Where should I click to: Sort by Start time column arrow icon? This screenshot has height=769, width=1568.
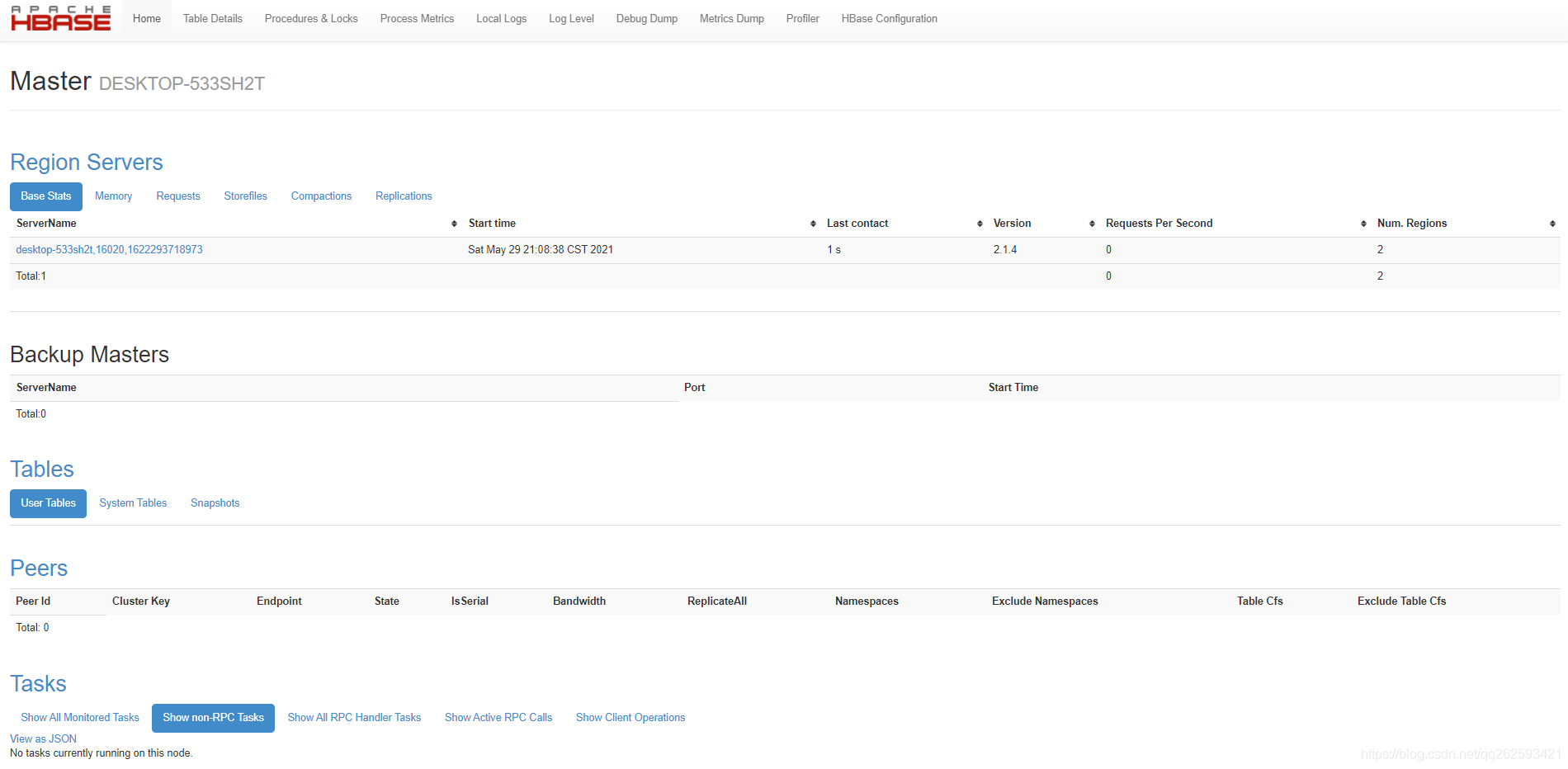[813, 224]
